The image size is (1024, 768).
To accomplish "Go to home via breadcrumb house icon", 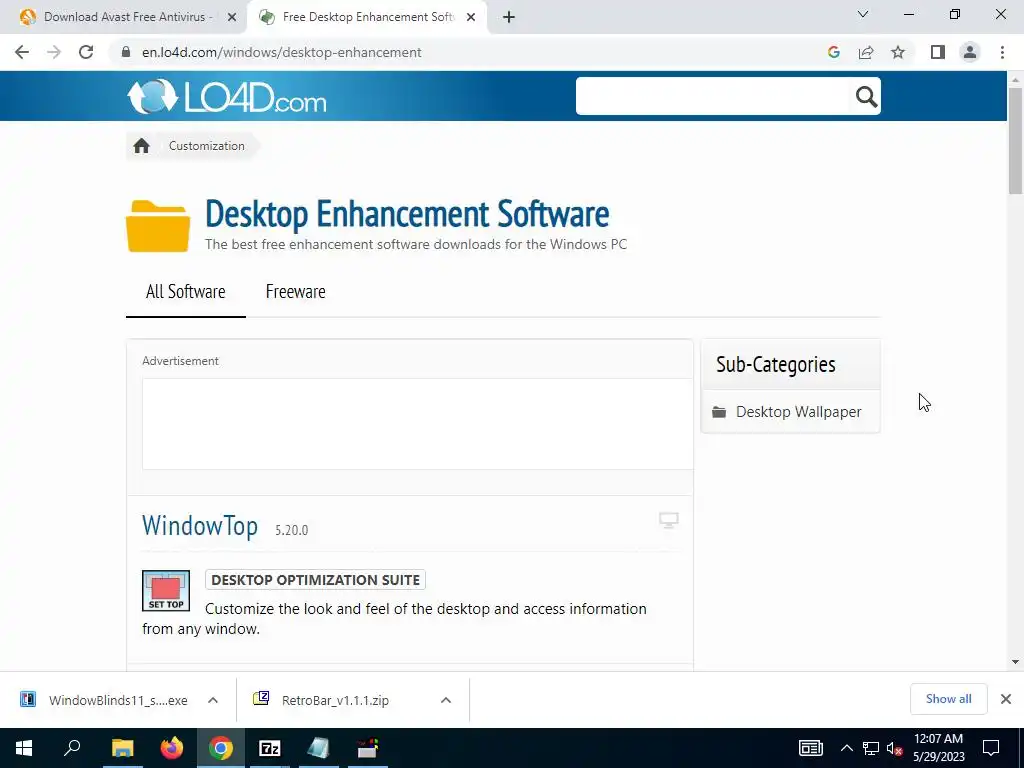I will pyautogui.click(x=141, y=146).
